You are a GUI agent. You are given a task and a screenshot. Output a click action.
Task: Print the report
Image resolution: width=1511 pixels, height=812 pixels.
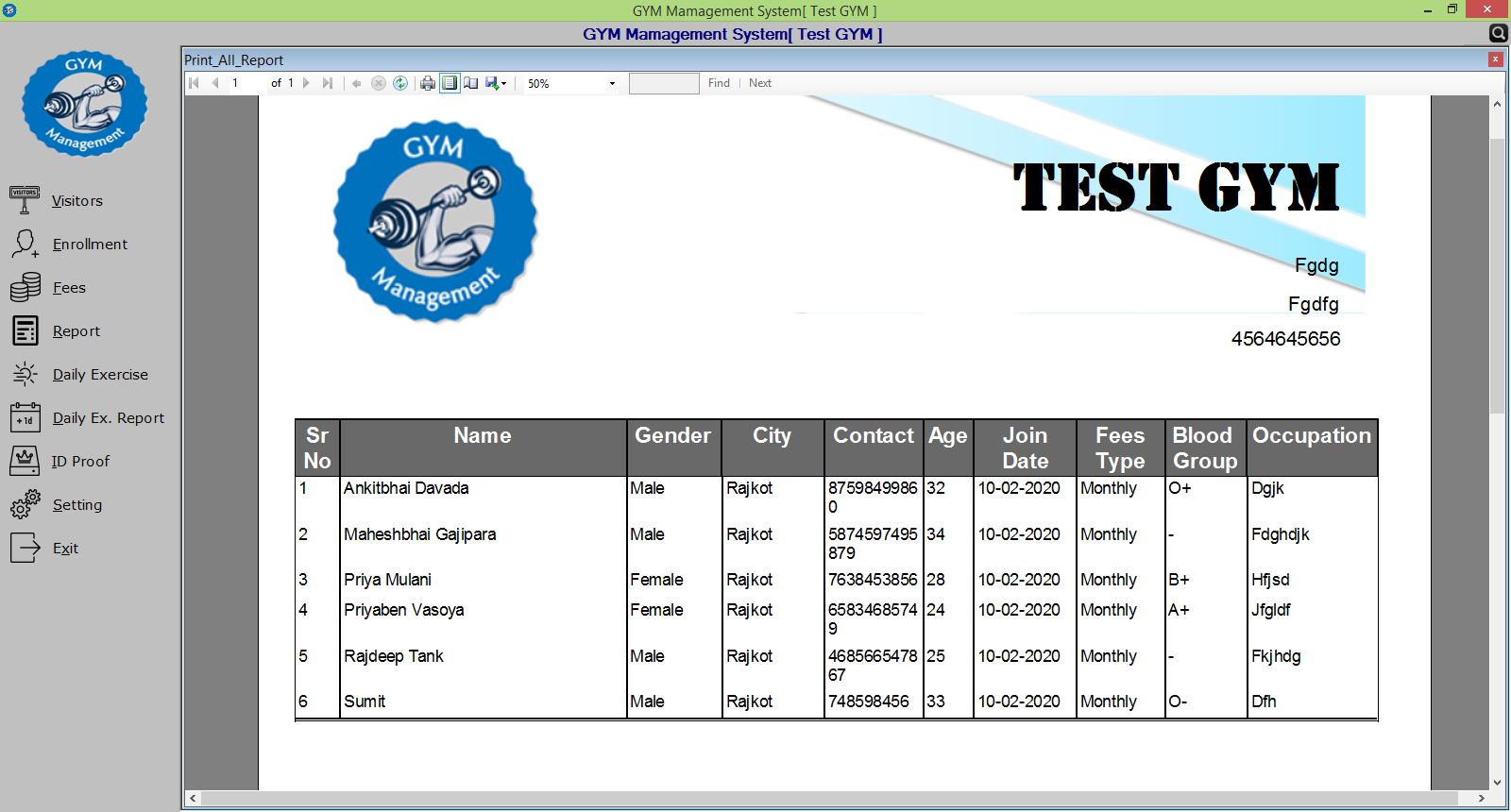coord(428,83)
